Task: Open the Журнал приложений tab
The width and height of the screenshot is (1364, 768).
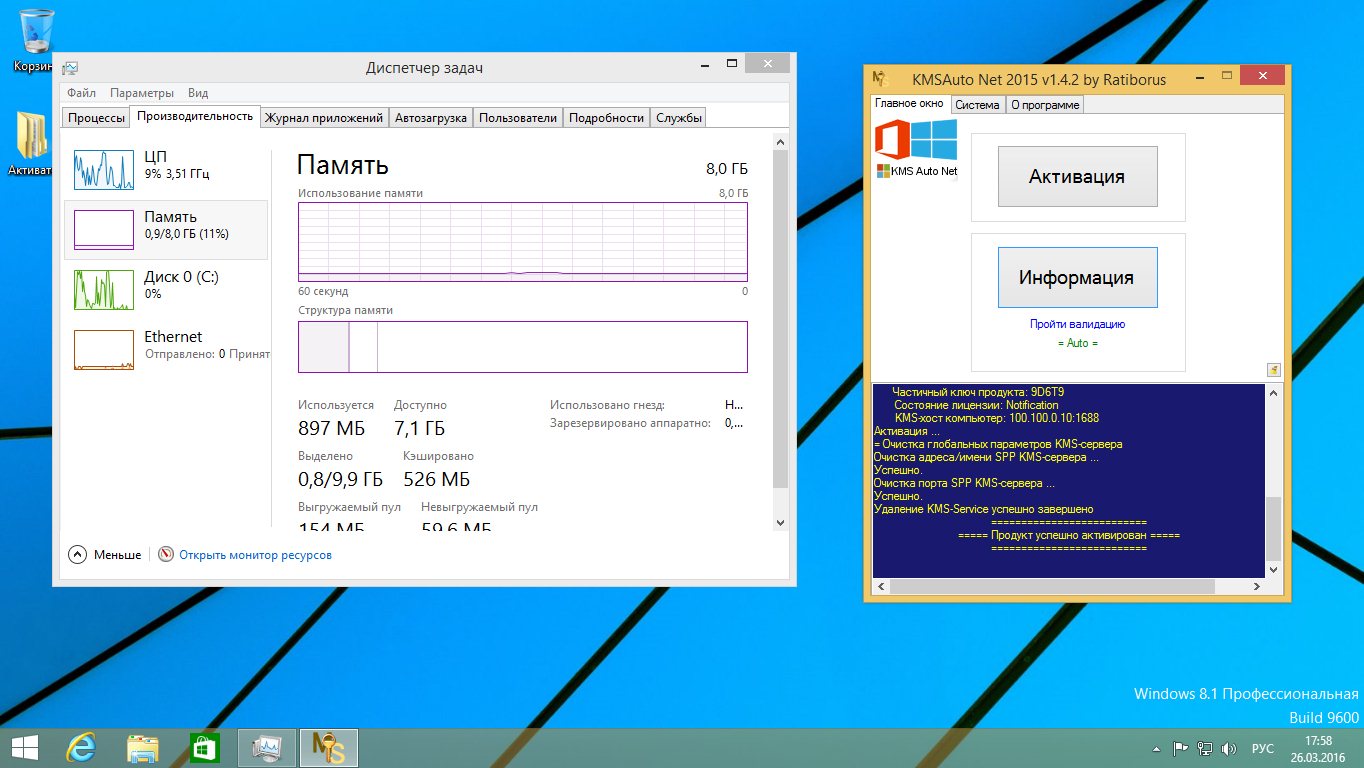Action: click(x=323, y=118)
